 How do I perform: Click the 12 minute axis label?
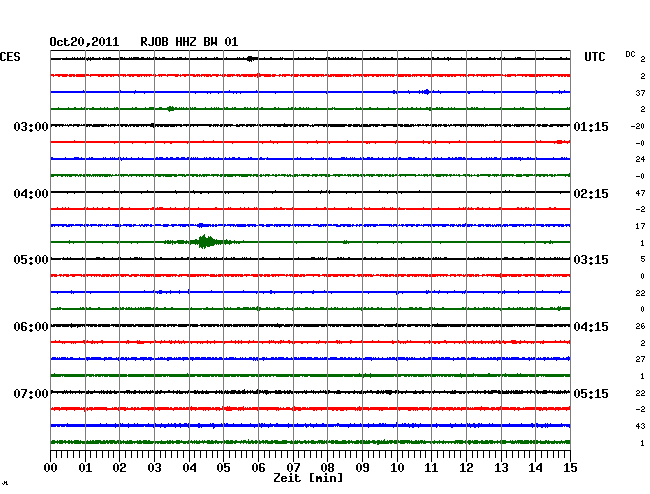click(466, 467)
